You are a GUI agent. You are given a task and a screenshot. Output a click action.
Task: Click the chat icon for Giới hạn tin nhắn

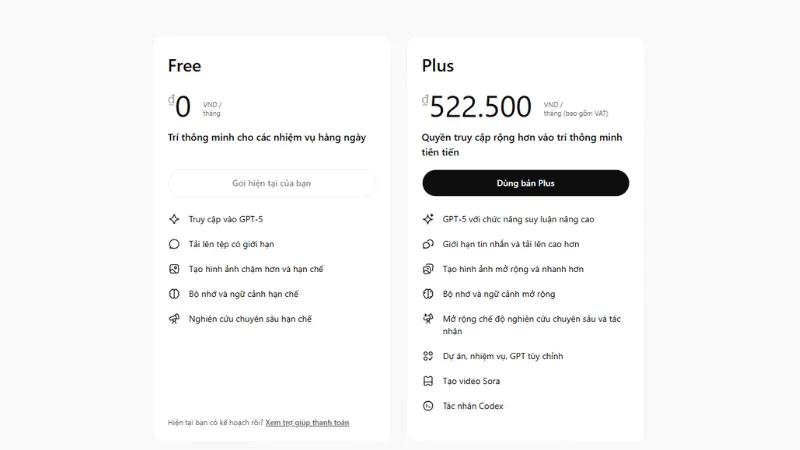[428, 244]
